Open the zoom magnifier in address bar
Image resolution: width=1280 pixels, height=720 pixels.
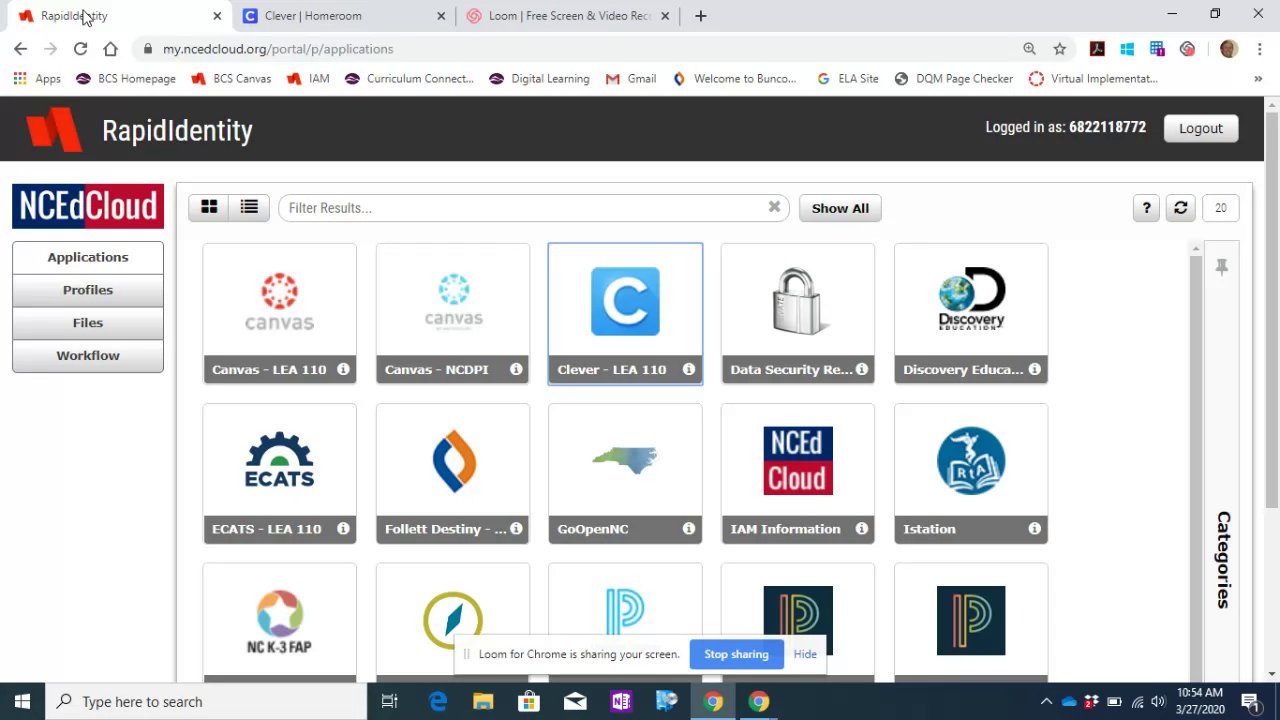(1029, 49)
